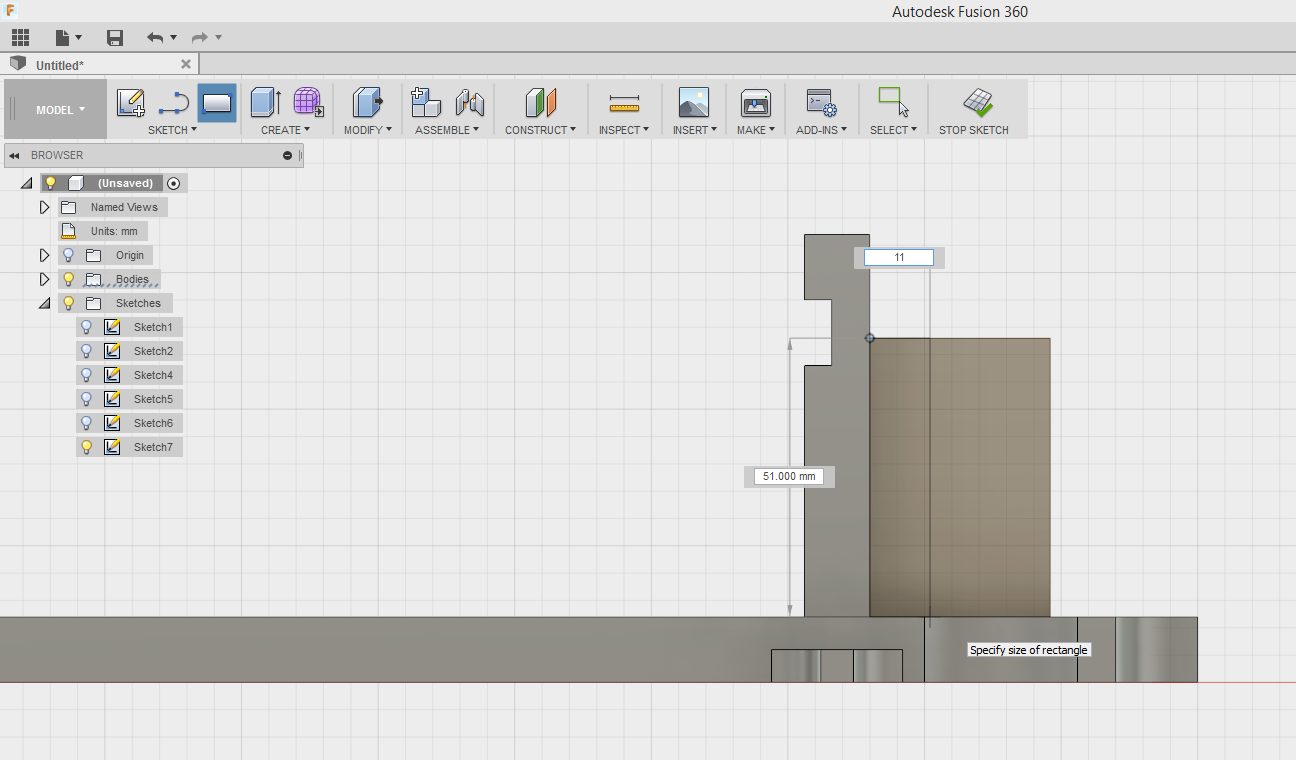
Task: Select the 2-point Rectangle tool
Action: [217, 102]
